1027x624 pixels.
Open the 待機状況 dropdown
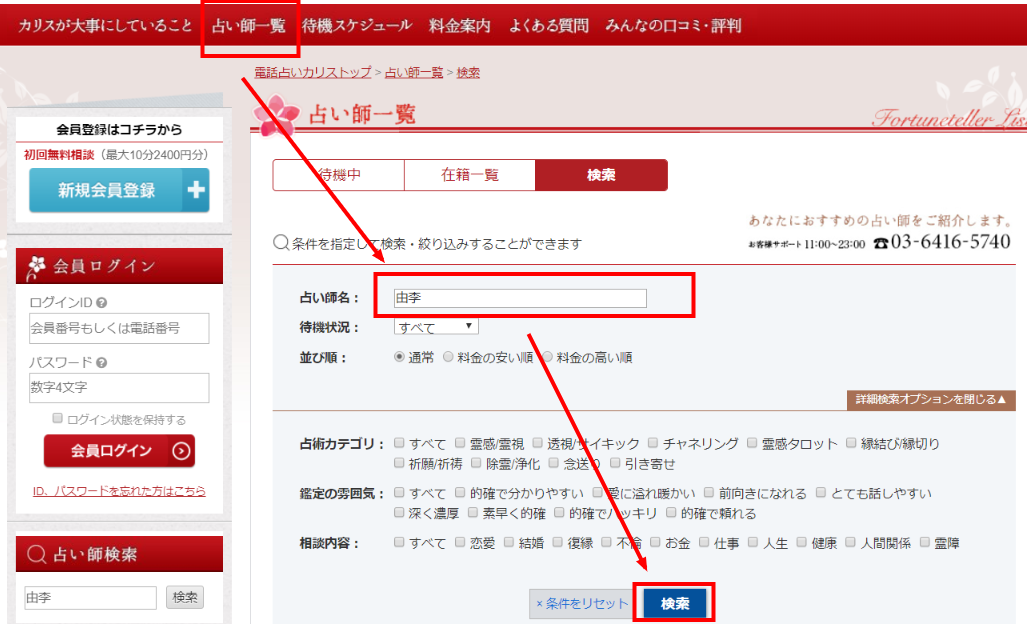436,327
